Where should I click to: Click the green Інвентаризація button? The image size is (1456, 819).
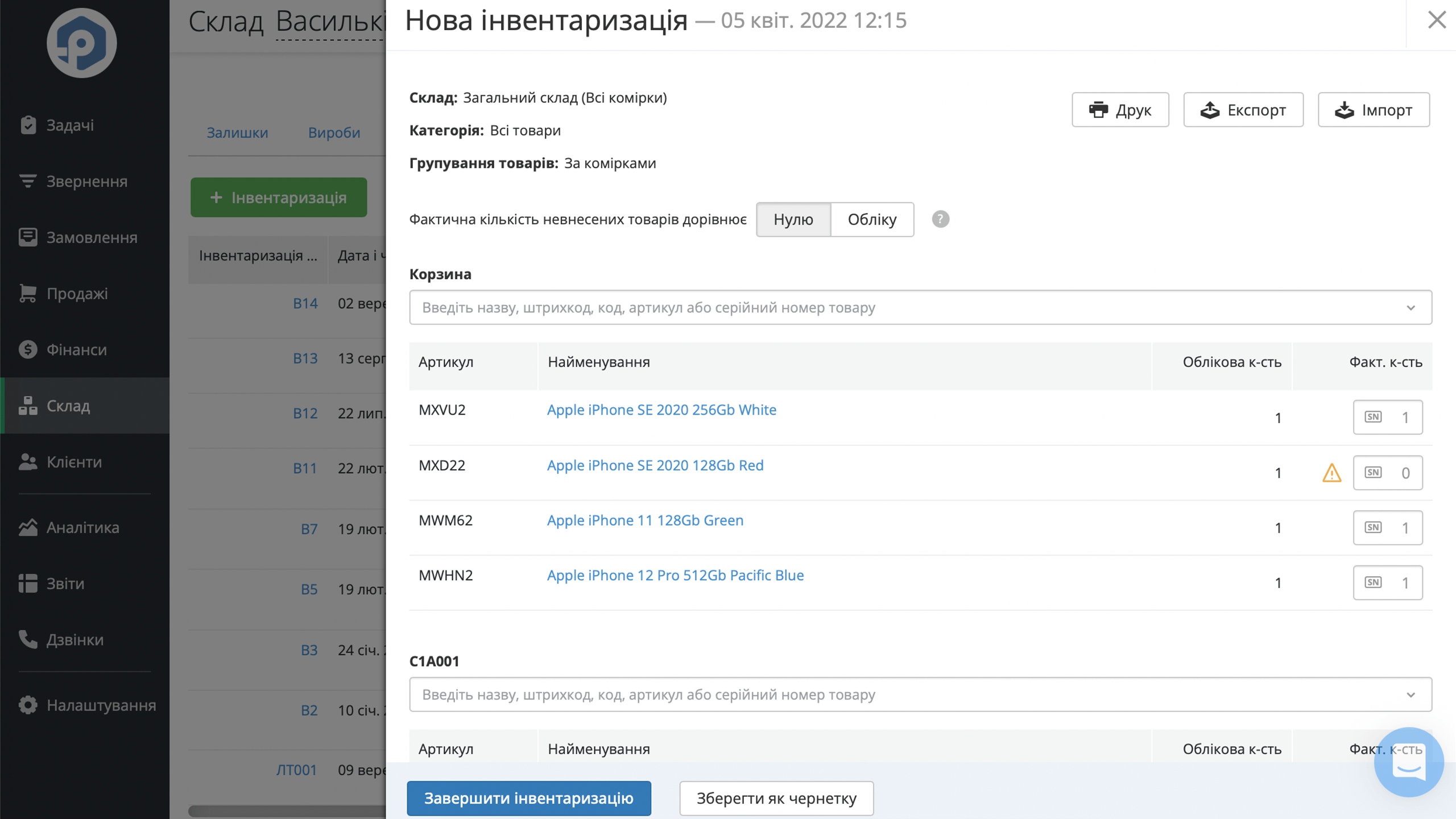[x=279, y=197]
